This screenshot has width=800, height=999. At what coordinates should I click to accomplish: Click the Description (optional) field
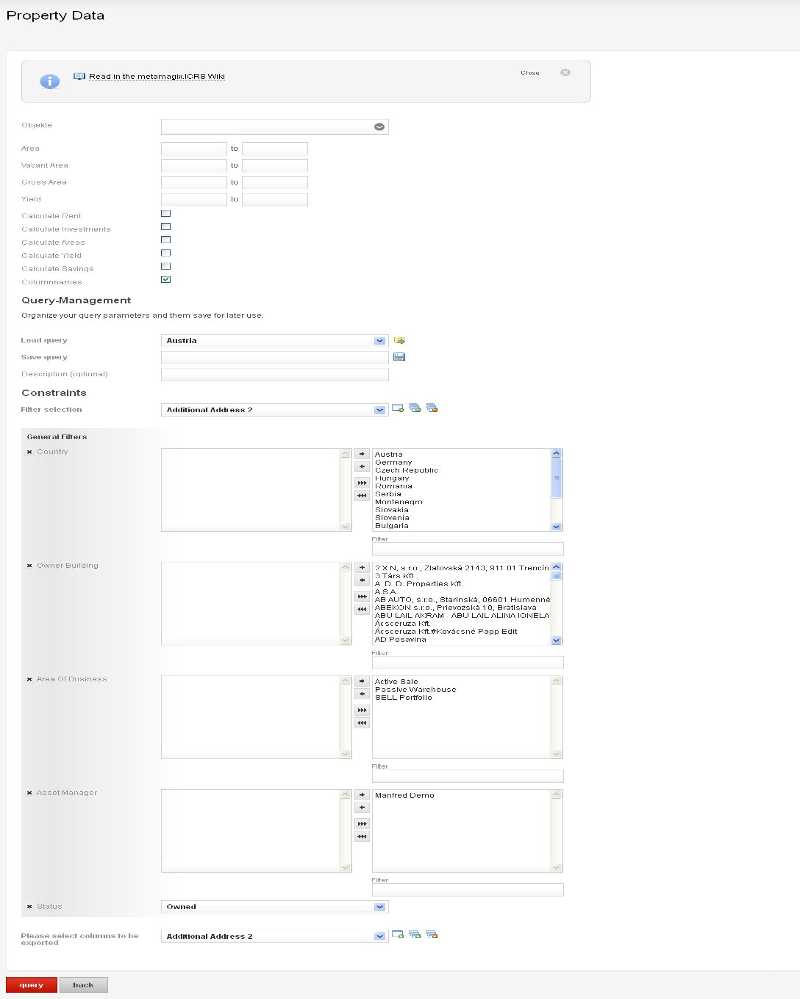coord(275,375)
